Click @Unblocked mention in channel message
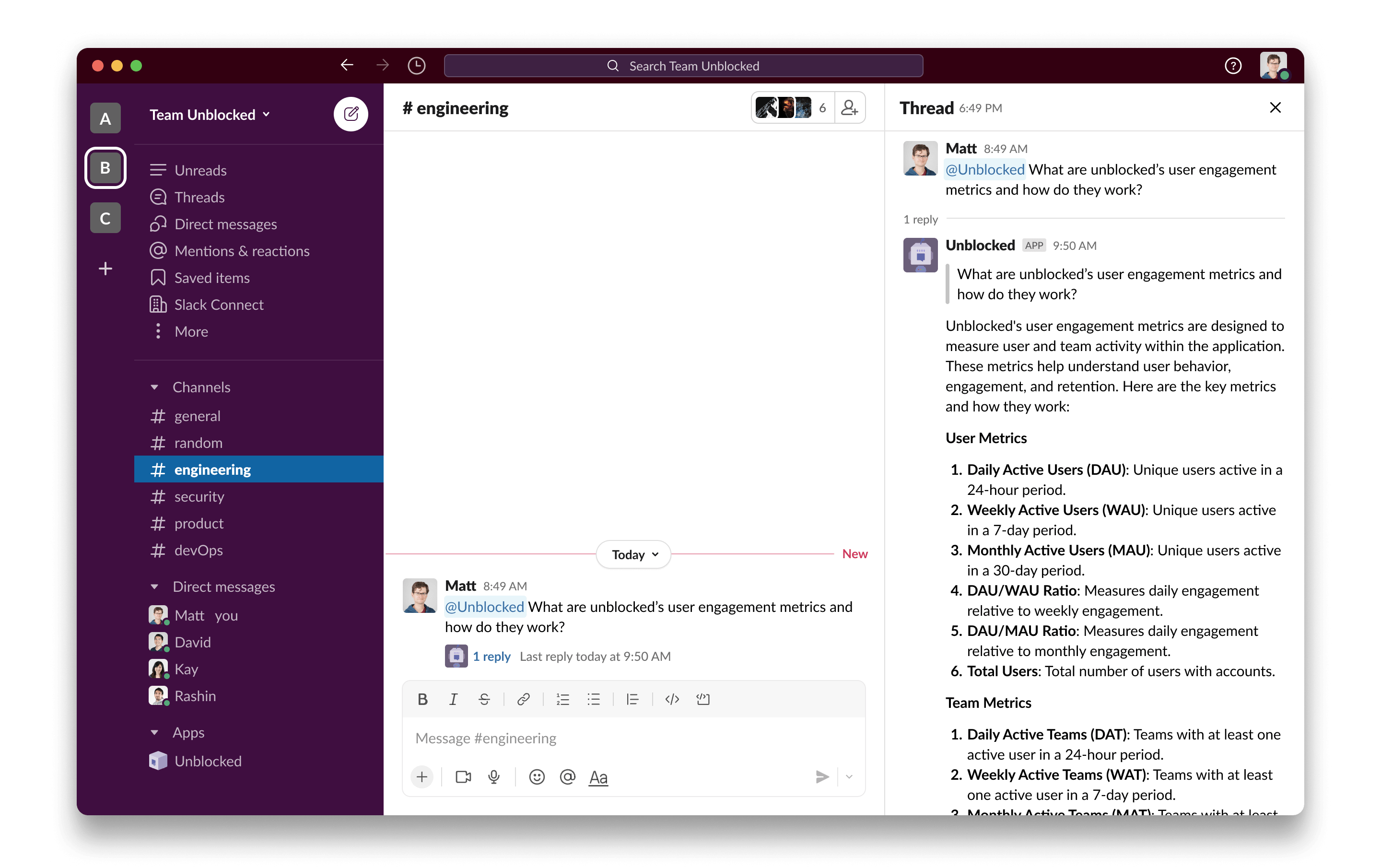The width and height of the screenshot is (1381, 868). [485, 607]
